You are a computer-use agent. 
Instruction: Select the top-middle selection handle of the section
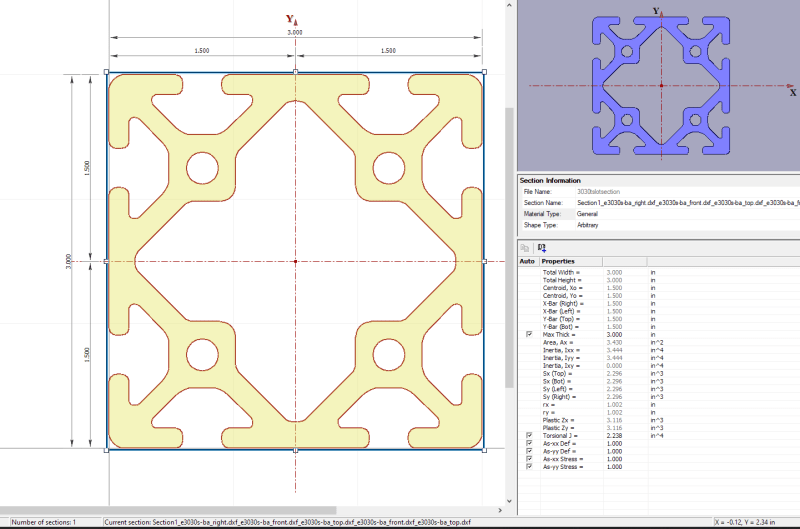point(295,72)
